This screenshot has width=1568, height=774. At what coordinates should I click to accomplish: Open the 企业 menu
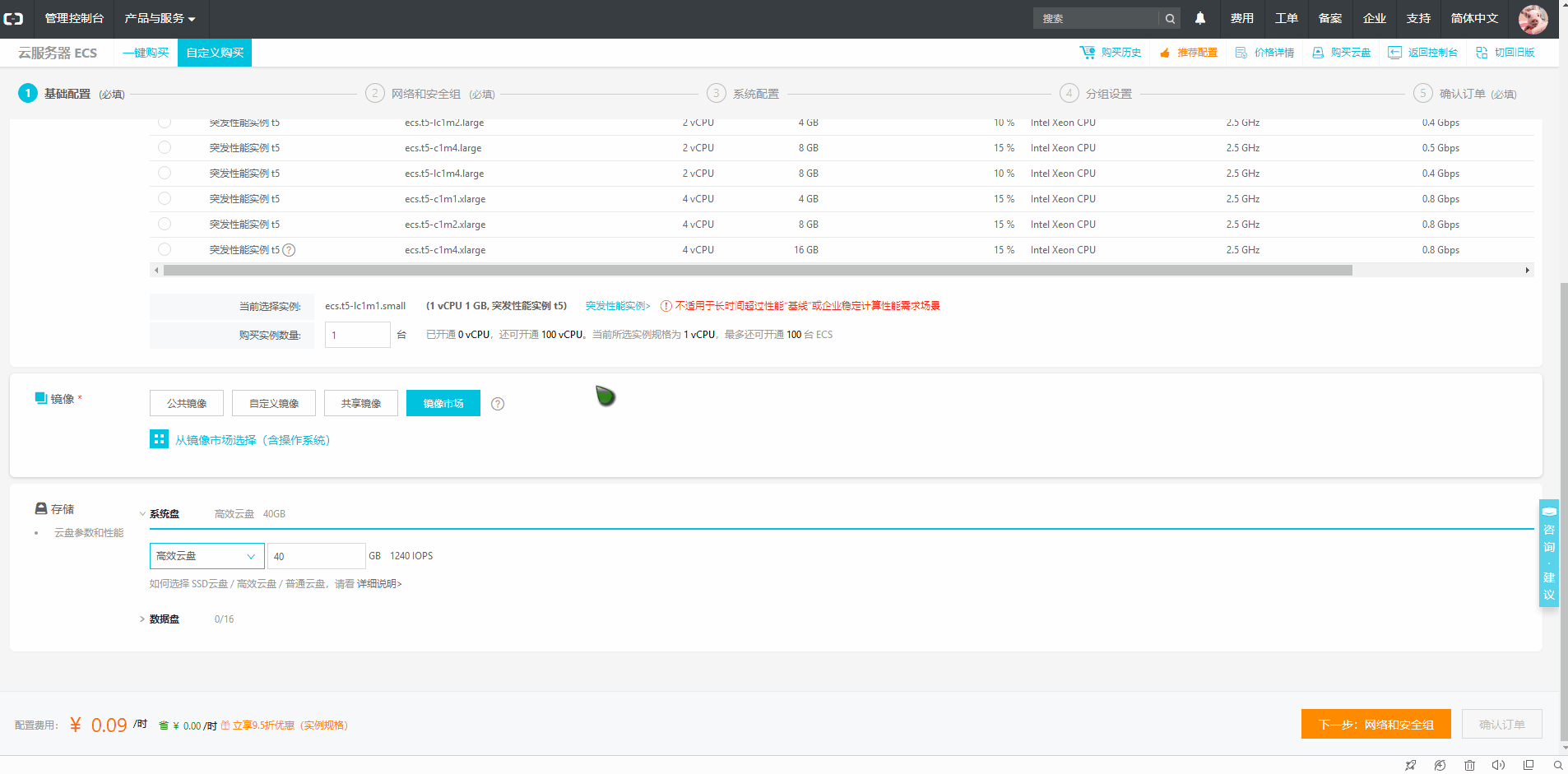[x=1375, y=18]
